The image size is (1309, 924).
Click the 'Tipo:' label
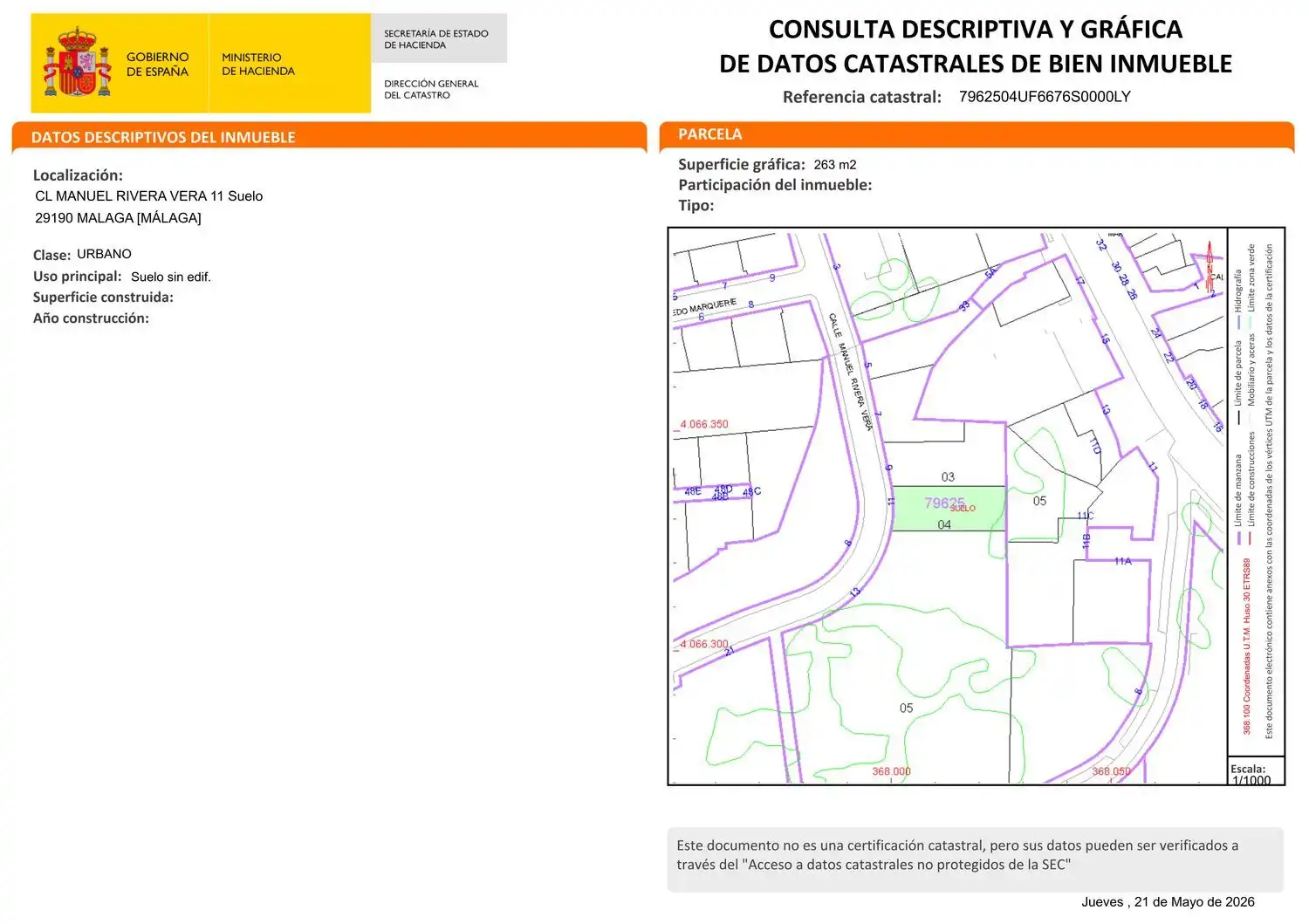[696, 206]
